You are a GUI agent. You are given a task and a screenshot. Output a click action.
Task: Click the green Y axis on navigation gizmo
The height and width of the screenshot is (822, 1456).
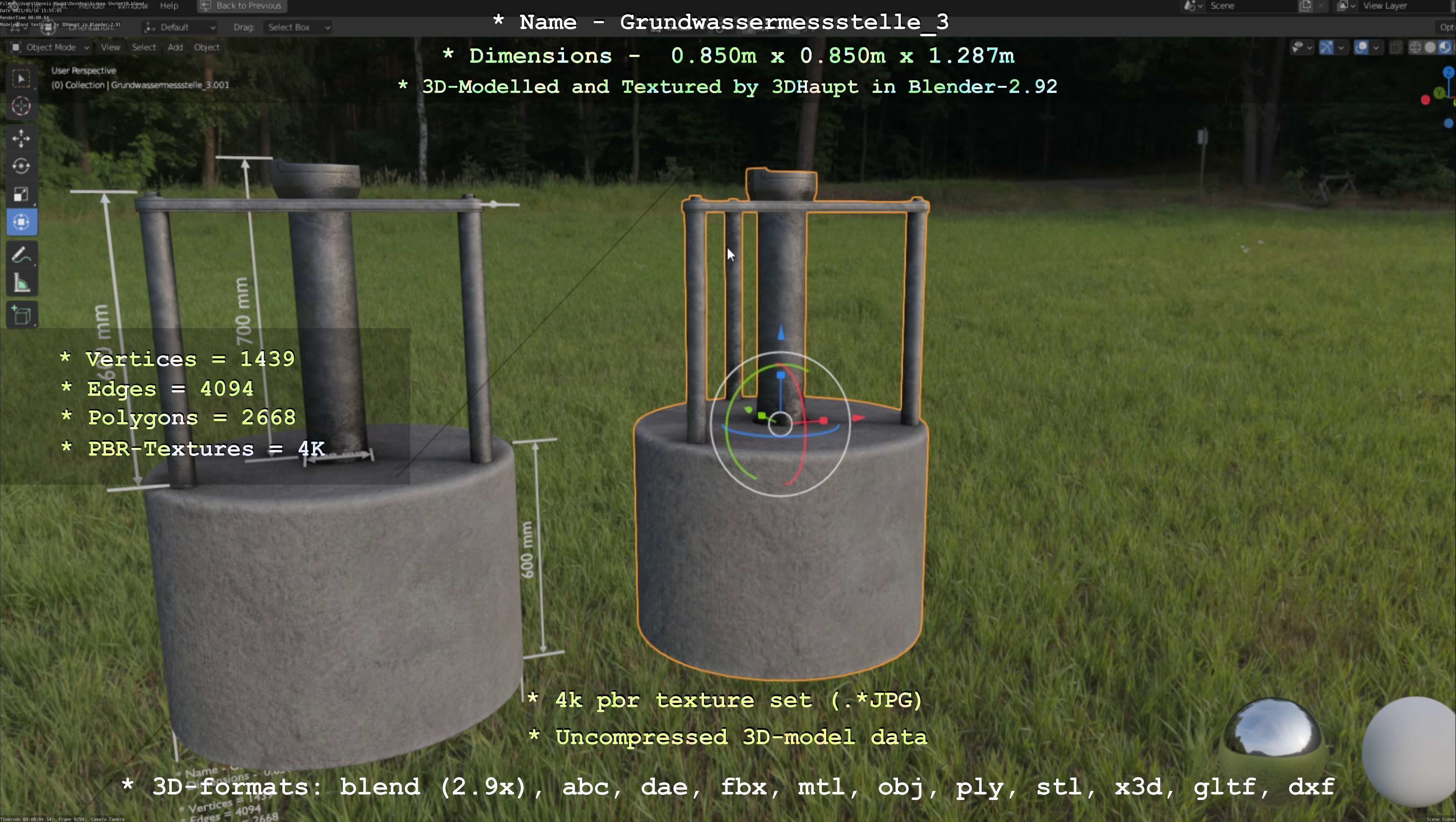(x=1439, y=93)
